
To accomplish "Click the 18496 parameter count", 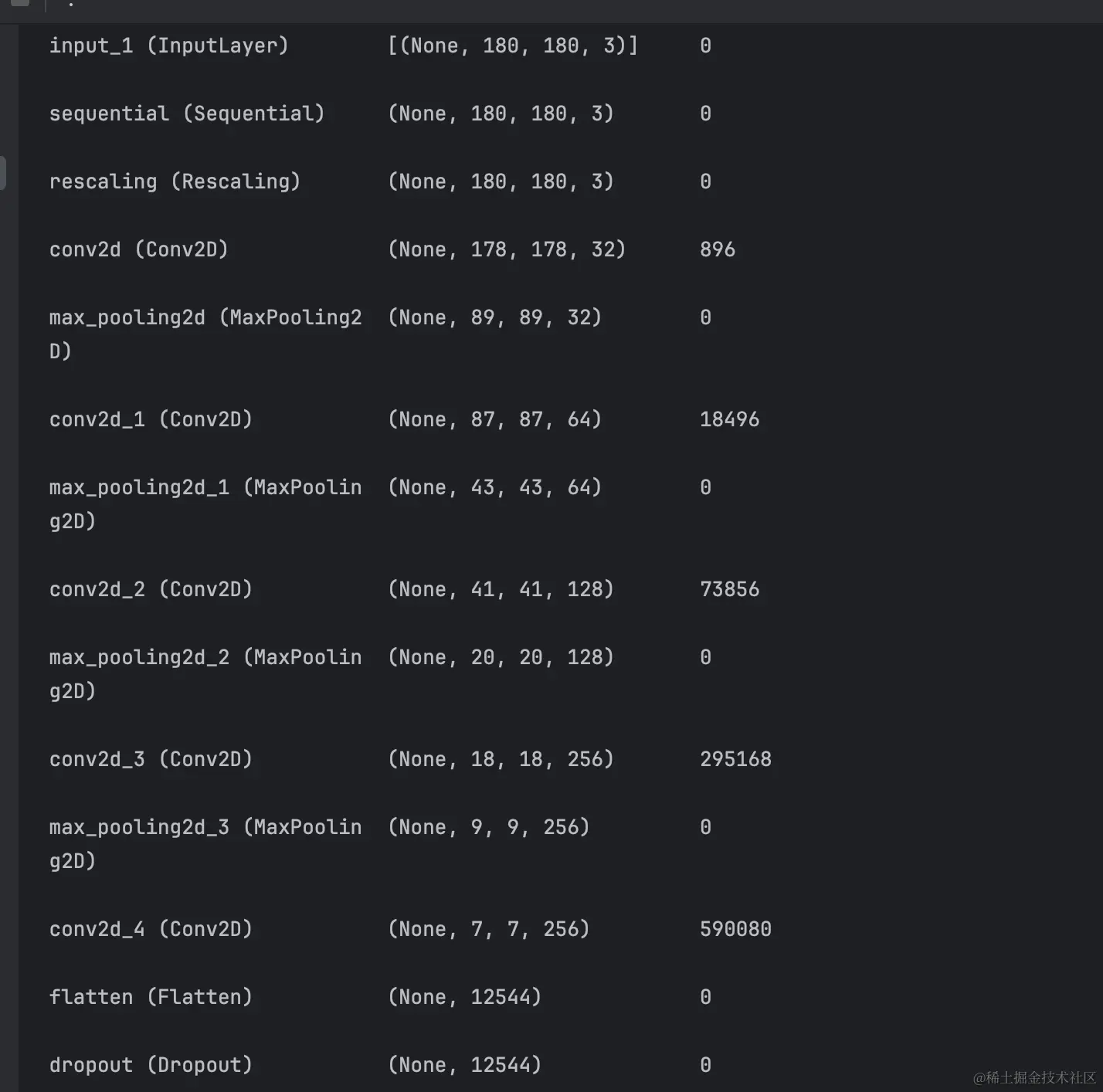I will tap(729, 419).
